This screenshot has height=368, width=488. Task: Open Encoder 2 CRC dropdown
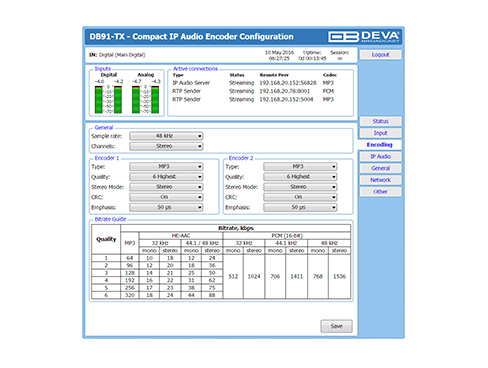300,197
